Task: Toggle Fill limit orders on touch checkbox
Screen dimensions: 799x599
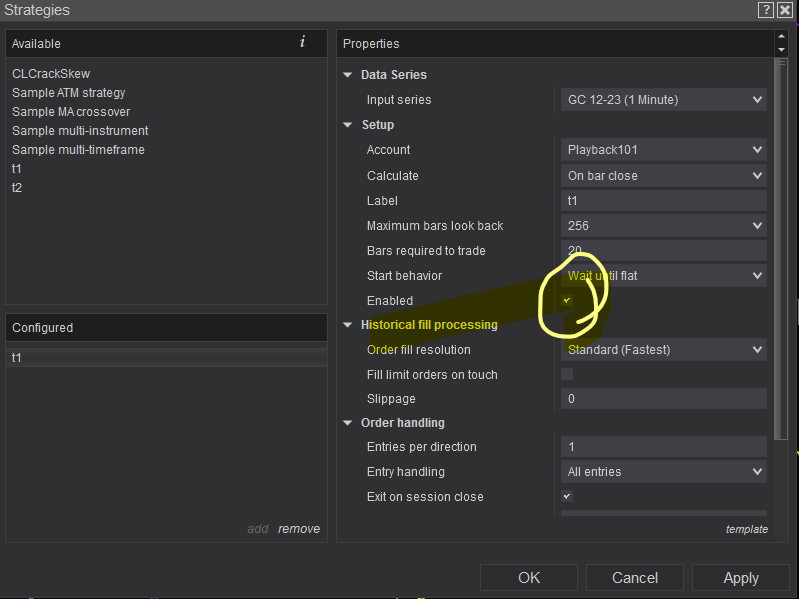Action: coord(567,374)
